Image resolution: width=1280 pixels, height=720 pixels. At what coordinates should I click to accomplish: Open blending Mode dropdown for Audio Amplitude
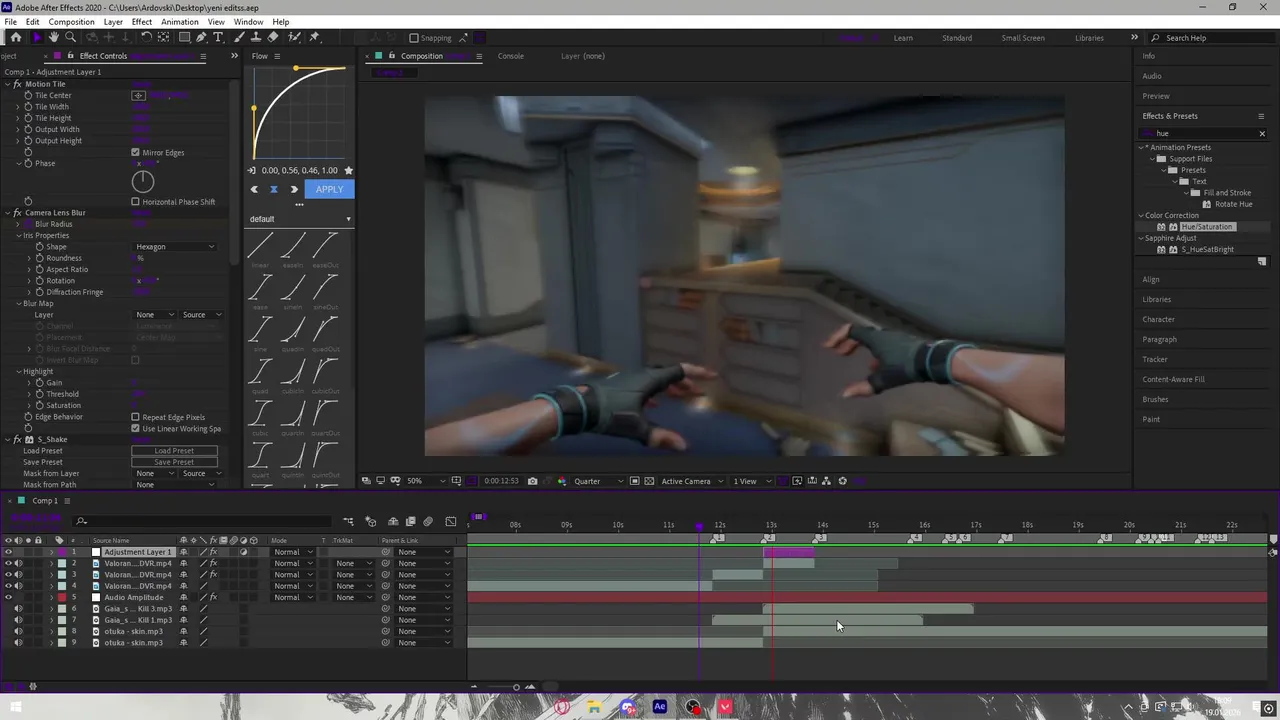(293, 597)
